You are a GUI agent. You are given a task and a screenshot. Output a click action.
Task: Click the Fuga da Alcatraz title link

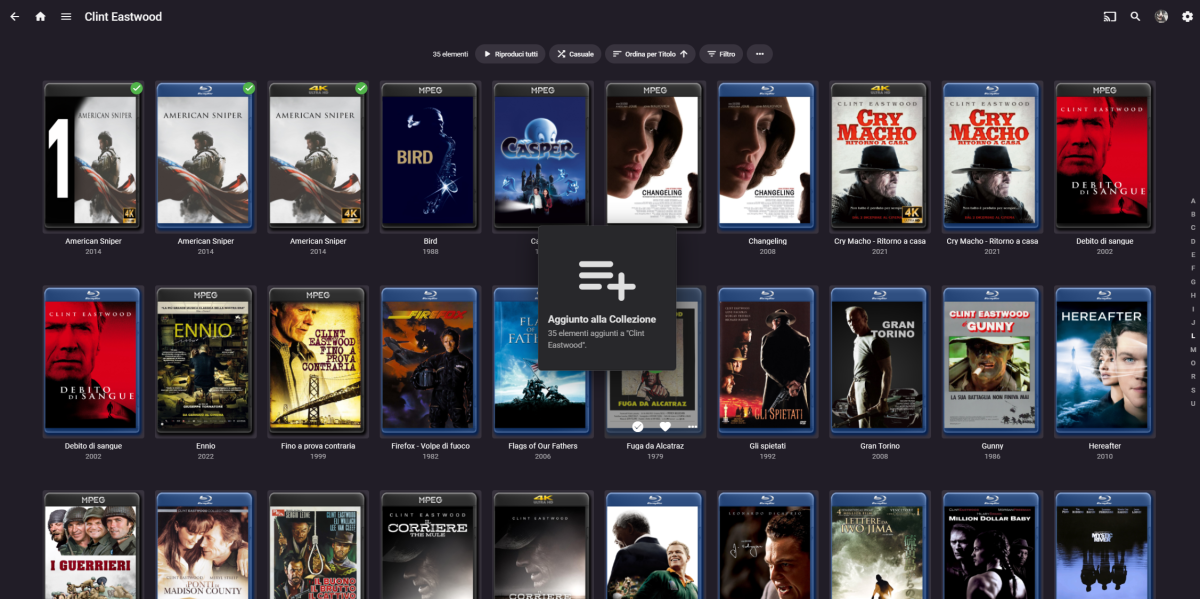[x=655, y=446]
